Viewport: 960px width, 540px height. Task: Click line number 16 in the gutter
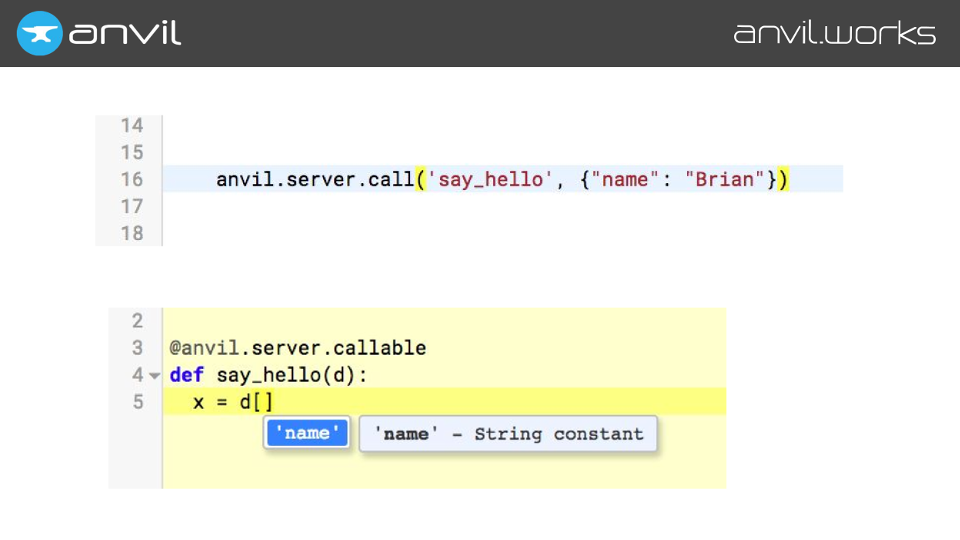(131, 180)
